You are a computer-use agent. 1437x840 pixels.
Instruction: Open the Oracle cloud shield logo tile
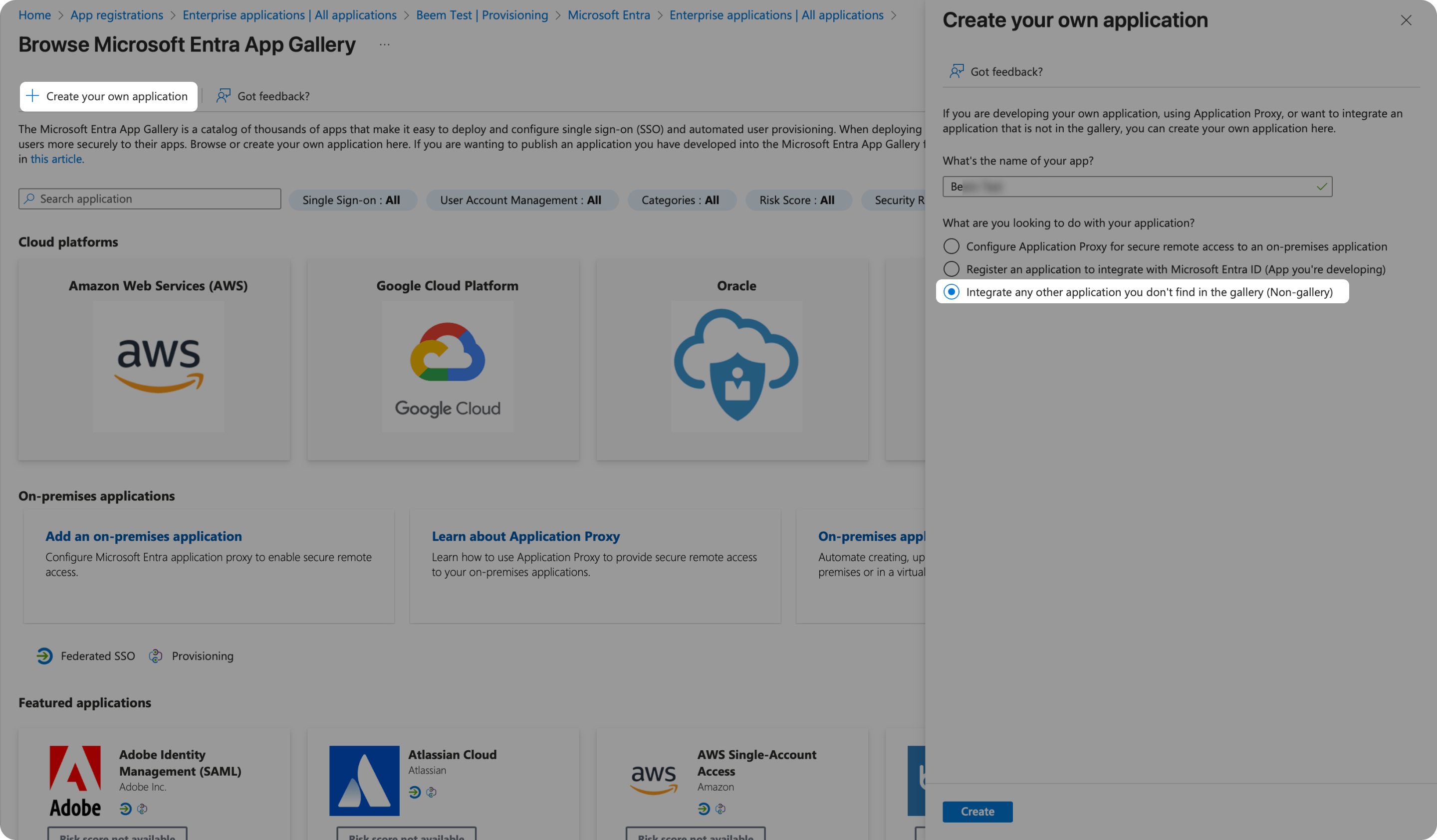[737, 366]
